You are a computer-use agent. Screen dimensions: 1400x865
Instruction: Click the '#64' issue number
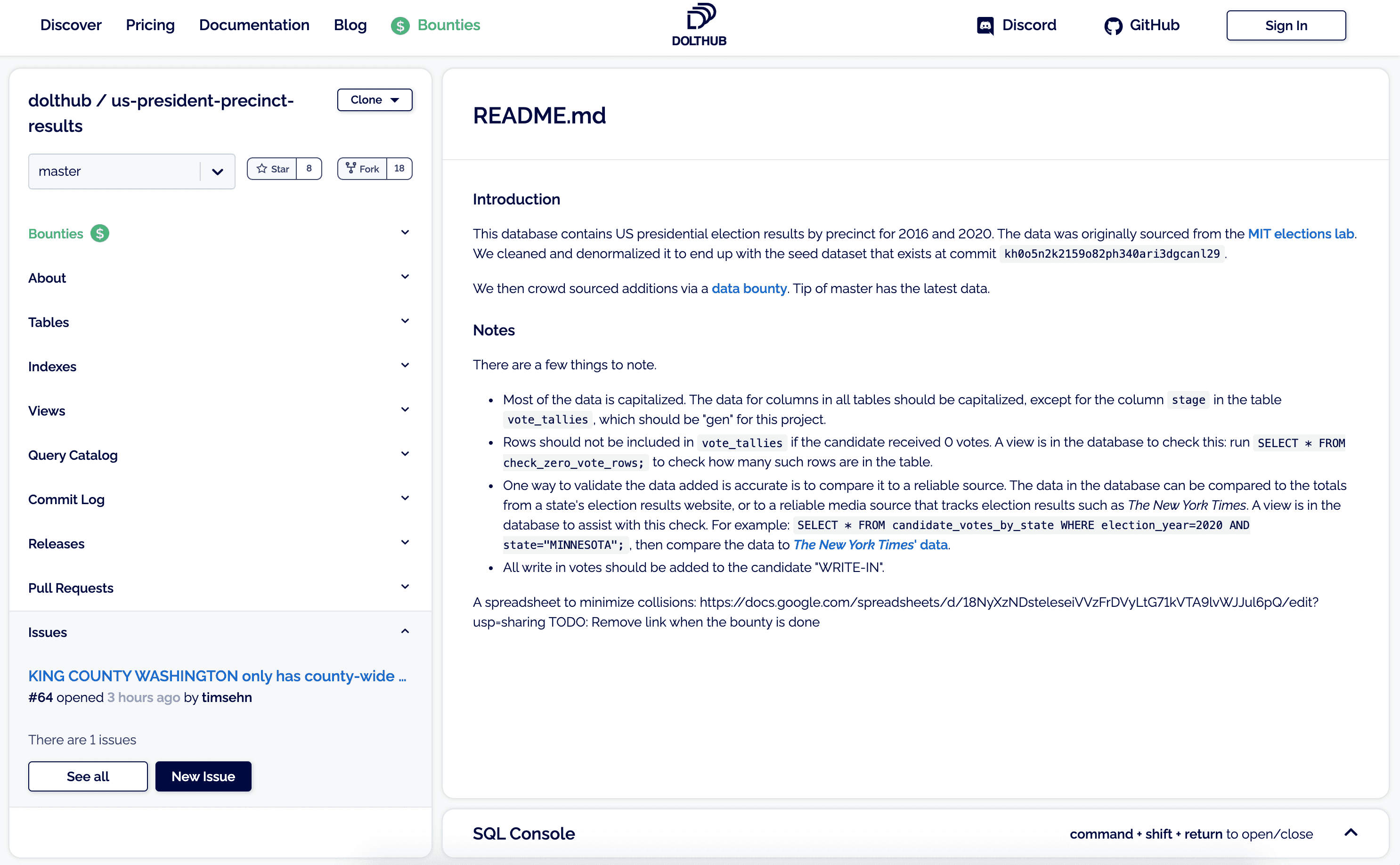click(x=41, y=697)
